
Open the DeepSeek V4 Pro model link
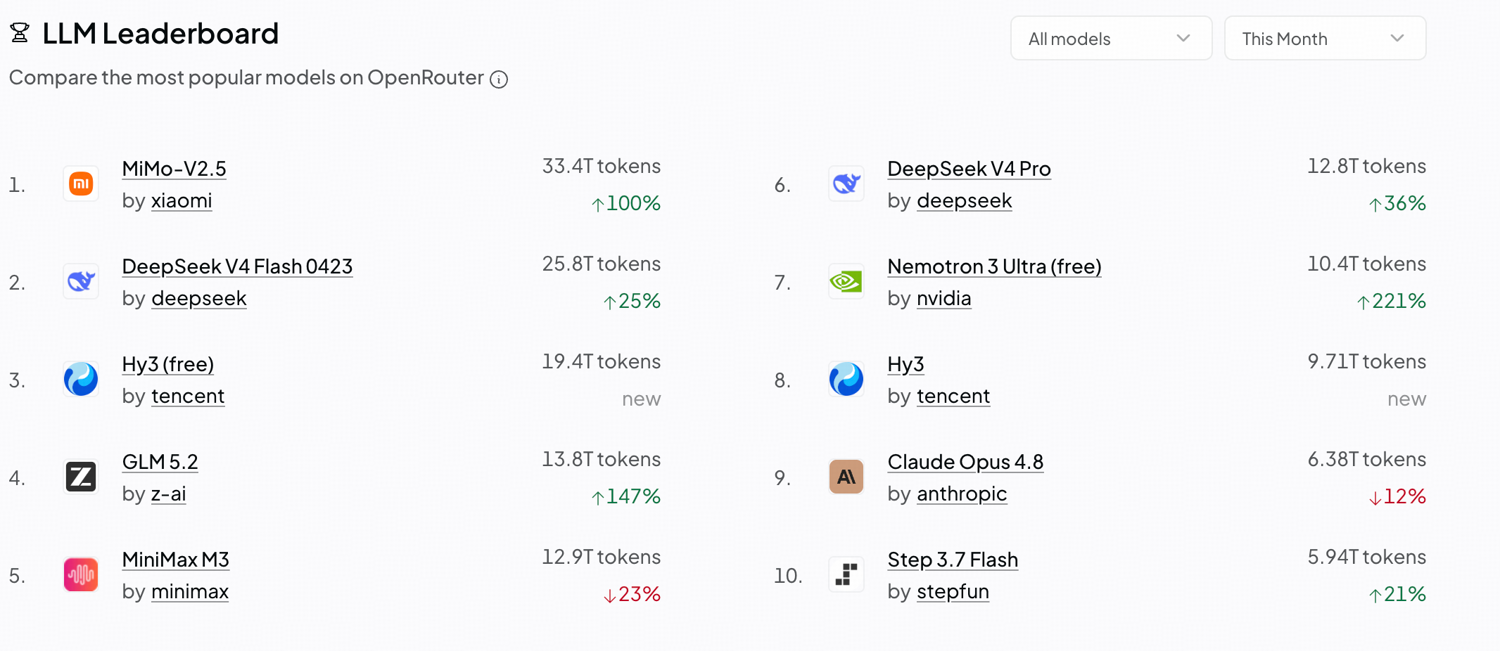(x=969, y=168)
